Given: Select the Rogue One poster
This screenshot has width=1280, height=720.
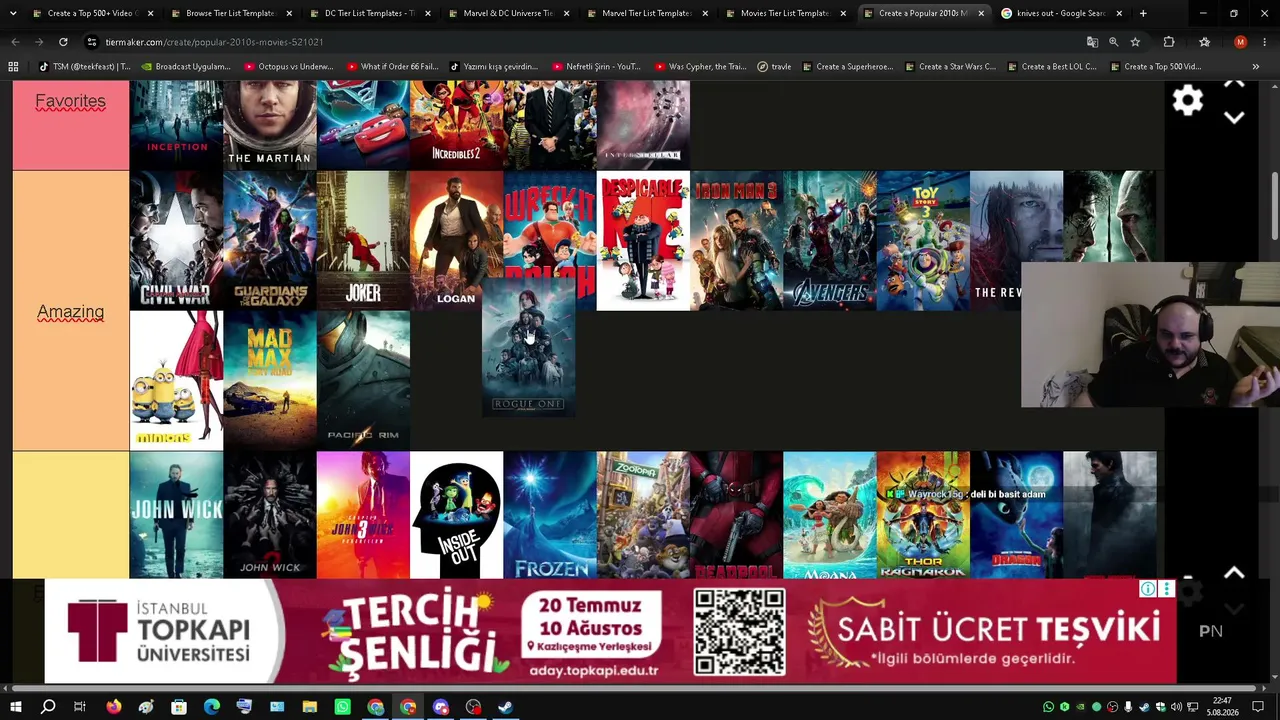Looking at the screenshot, I should pos(528,347).
